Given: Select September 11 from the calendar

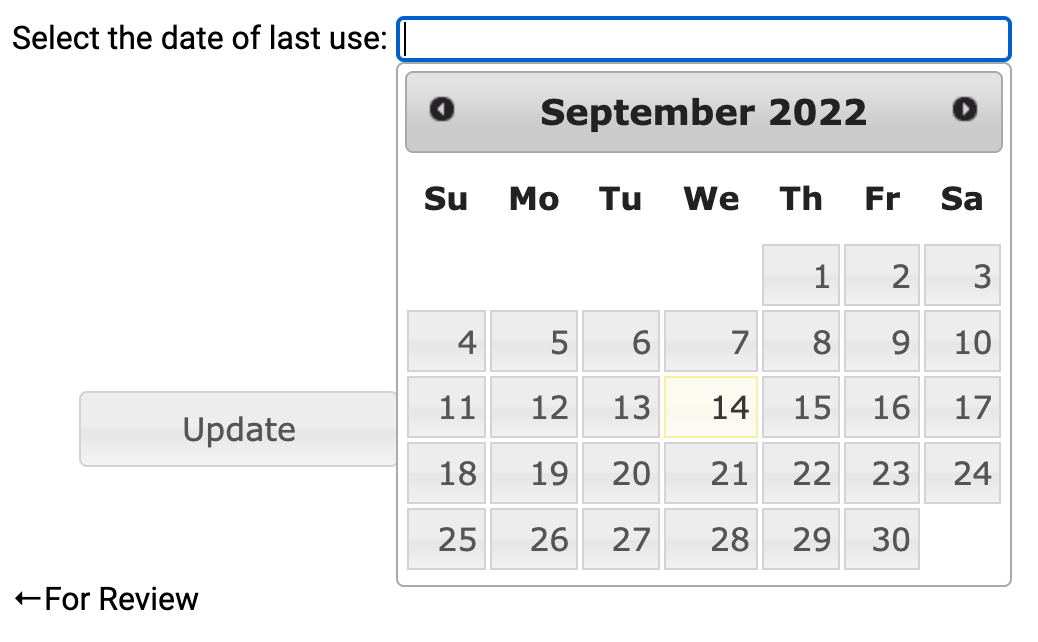Looking at the screenshot, I should [446, 407].
